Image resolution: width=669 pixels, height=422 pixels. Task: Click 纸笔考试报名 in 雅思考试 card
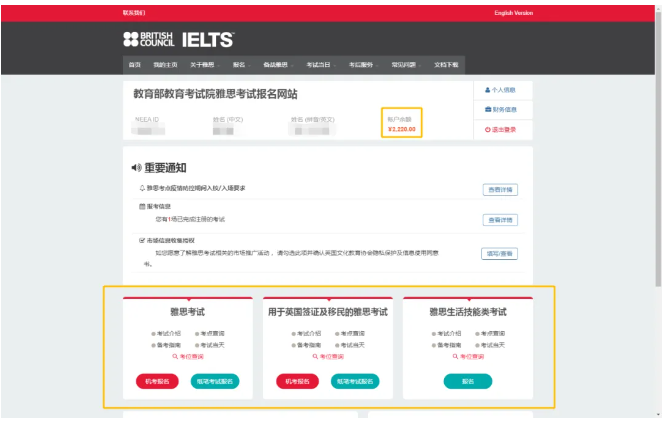pos(215,381)
